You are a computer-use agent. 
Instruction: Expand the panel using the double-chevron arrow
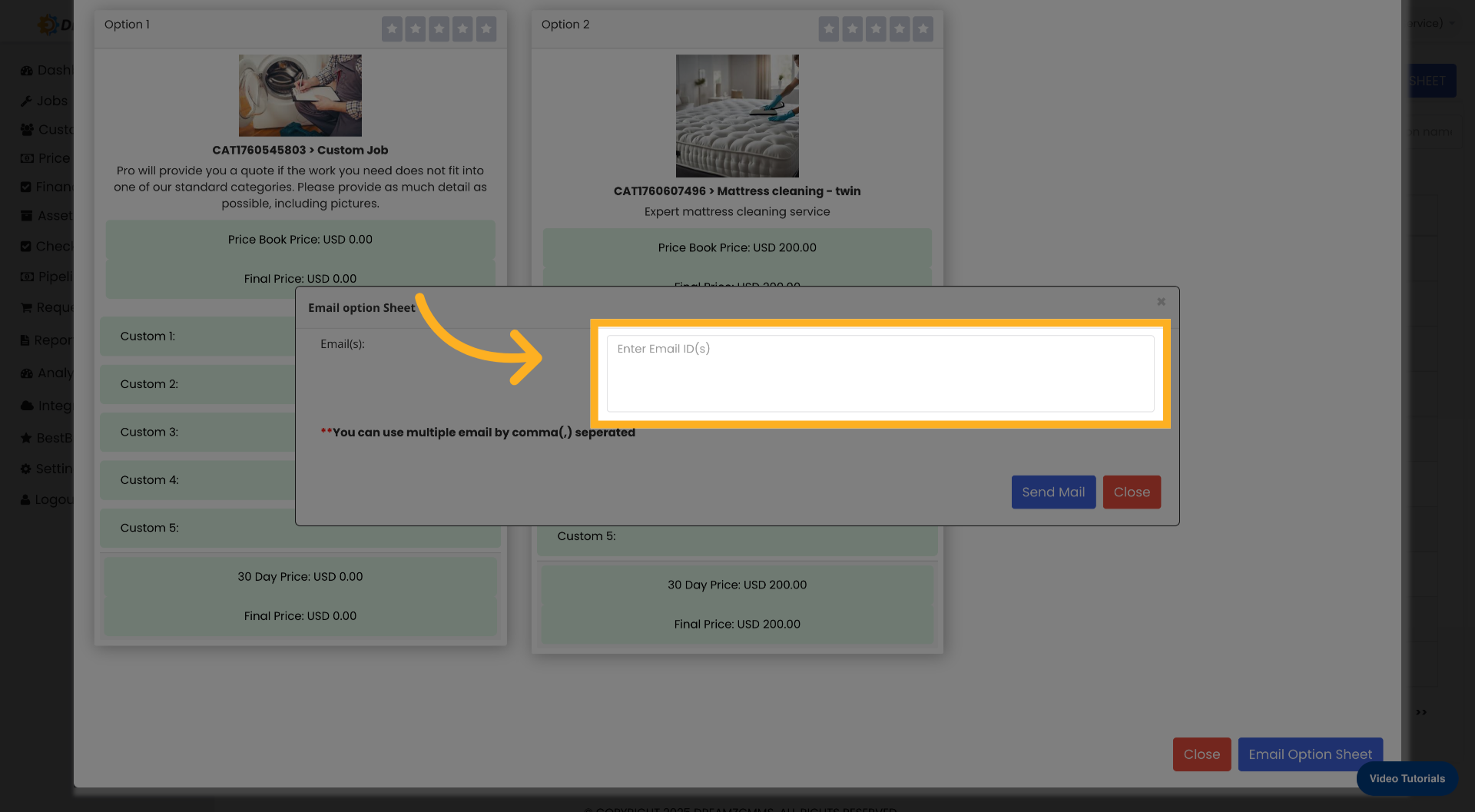point(1420,712)
